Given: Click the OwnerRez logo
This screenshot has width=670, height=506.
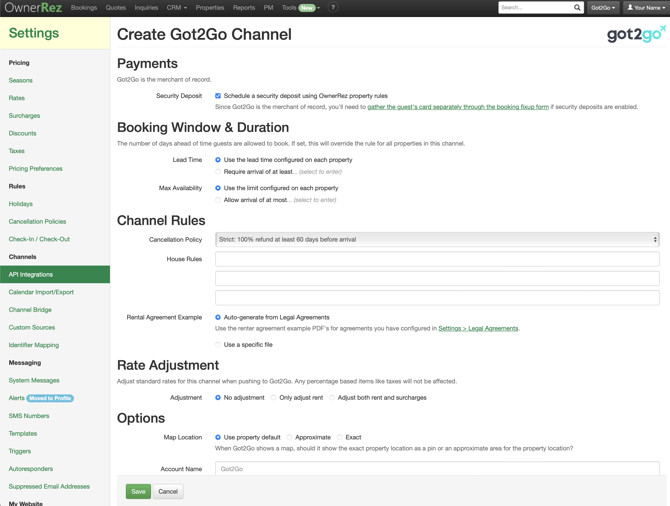Looking at the screenshot, I should pyautogui.click(x=33, y=8).
